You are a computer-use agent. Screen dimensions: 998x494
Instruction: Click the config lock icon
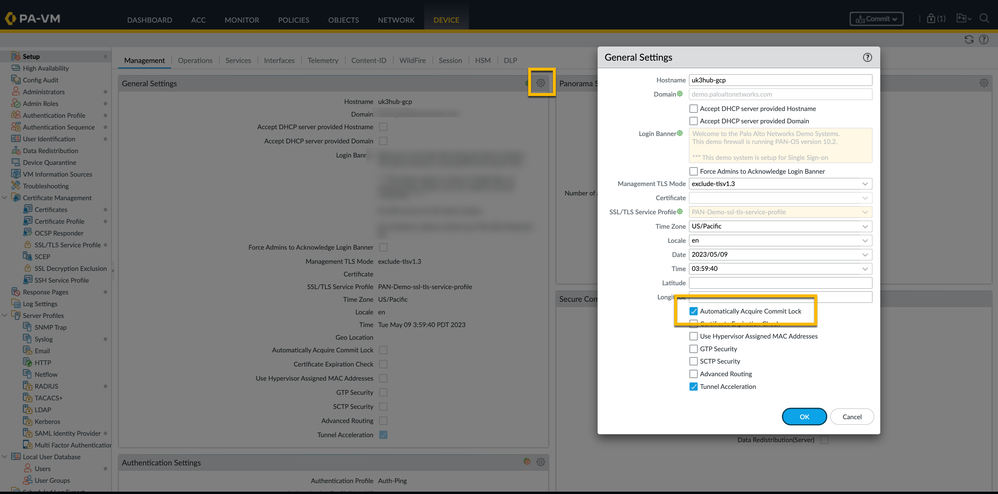[935, 18]
